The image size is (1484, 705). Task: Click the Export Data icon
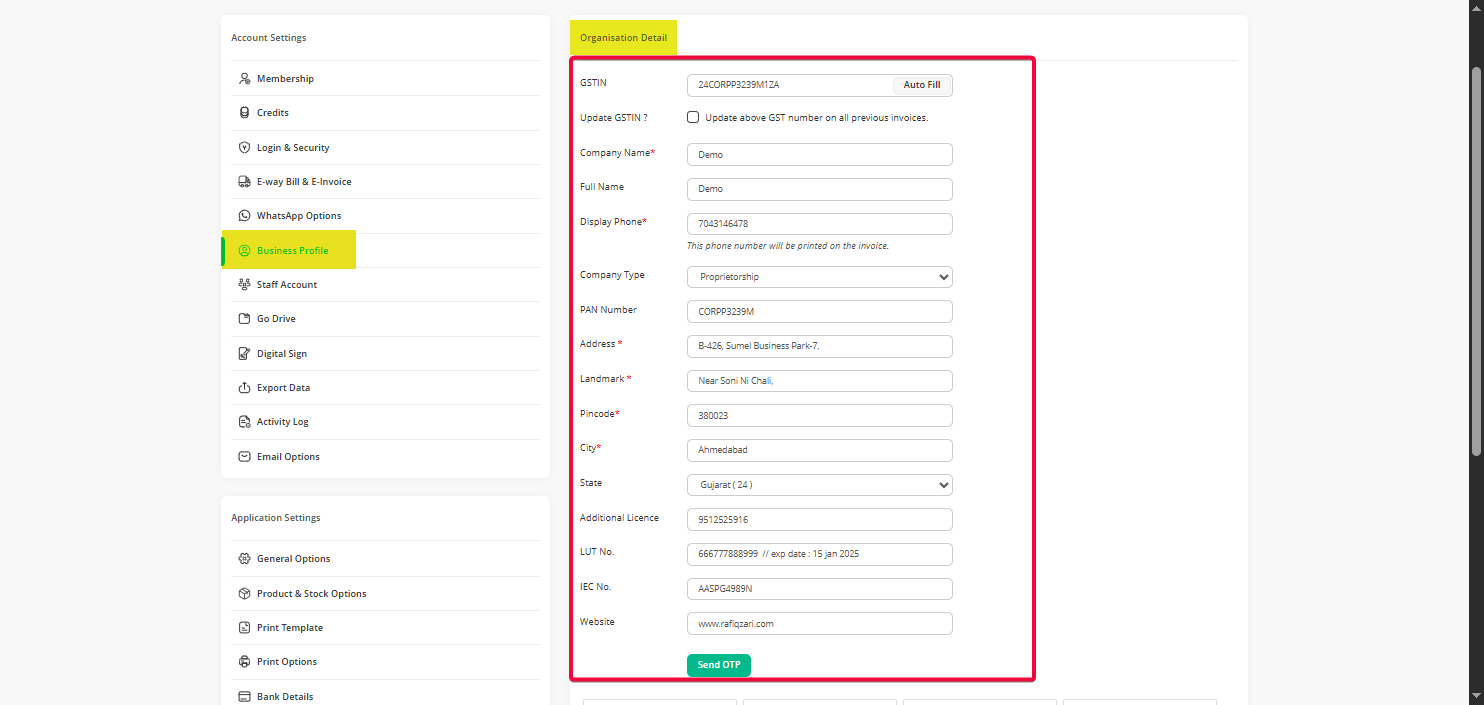pos(244,388)
